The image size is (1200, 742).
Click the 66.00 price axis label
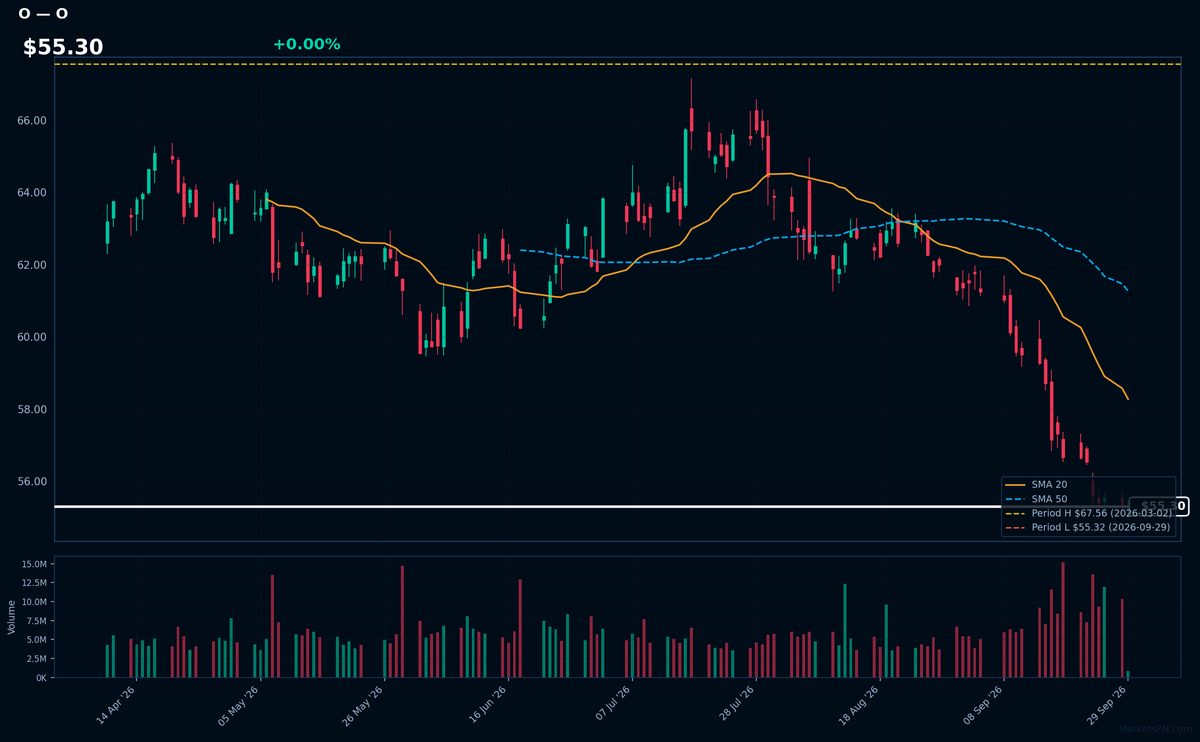click(x=33, y=121)
